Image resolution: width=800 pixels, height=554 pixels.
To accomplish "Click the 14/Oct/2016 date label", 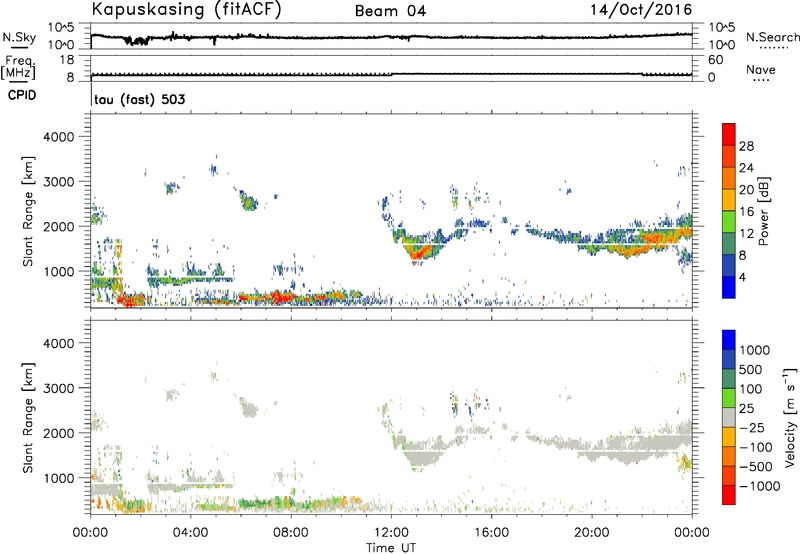I will click(x=641, y=10).
